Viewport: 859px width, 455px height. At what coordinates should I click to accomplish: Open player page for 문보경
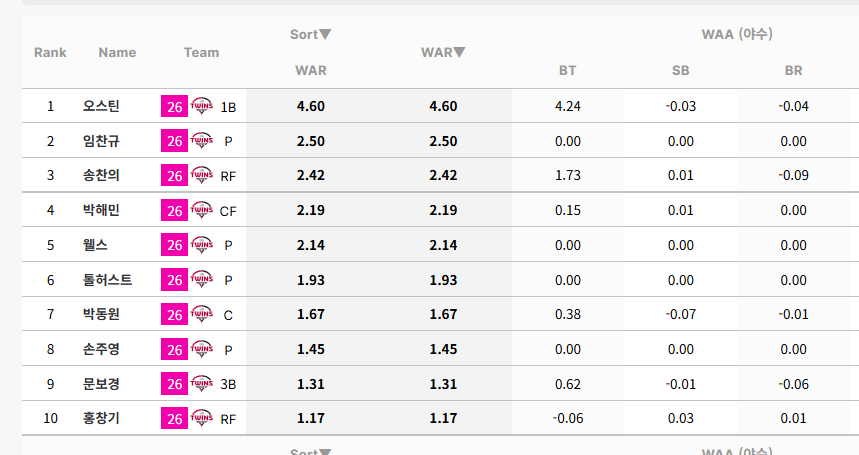[x=101, y=384]
